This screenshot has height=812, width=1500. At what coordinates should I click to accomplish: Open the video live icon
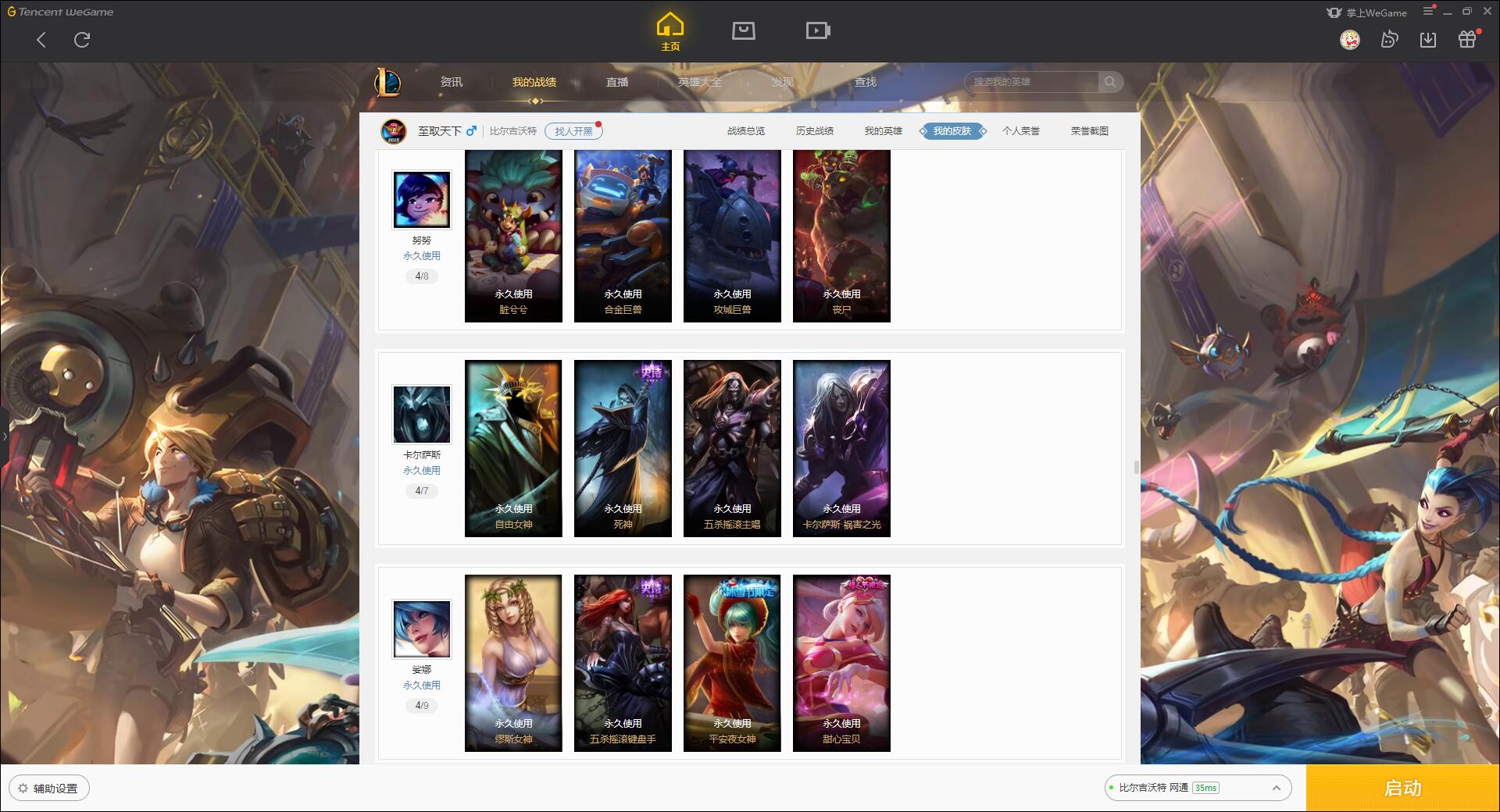coord(818,30)
